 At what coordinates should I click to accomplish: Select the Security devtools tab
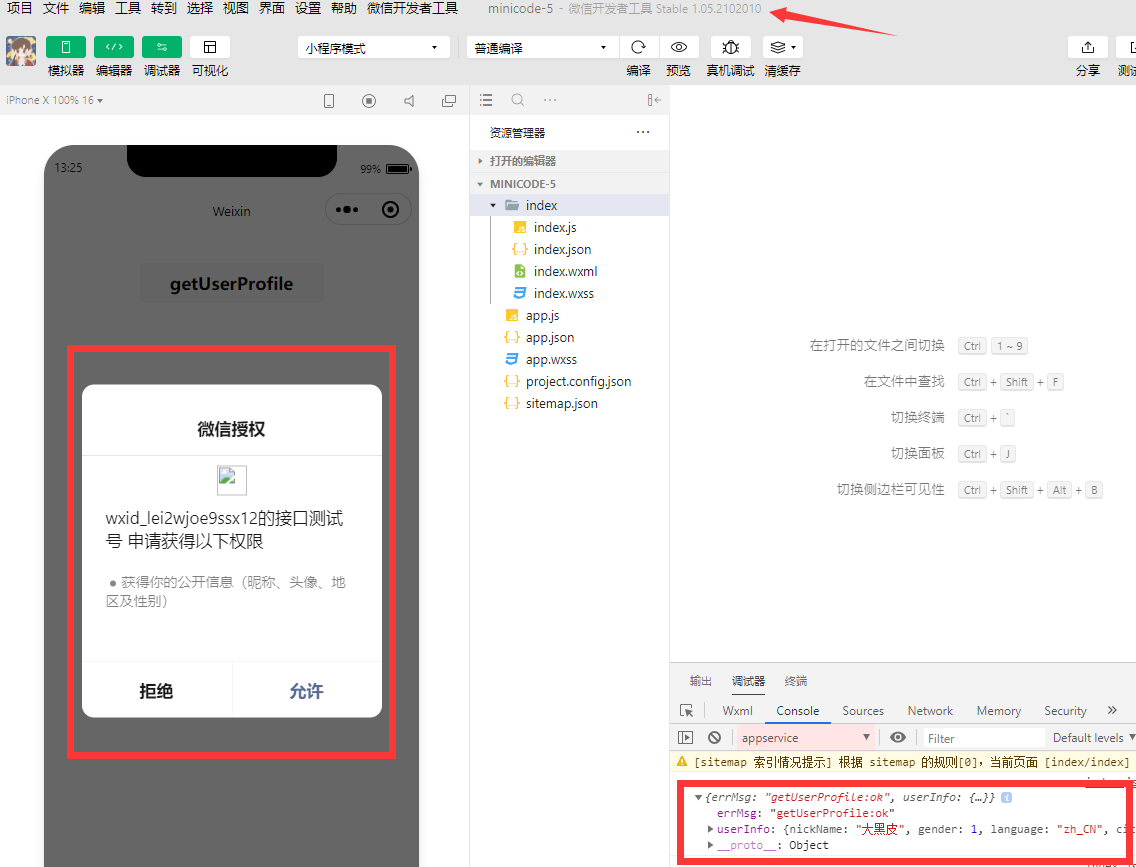pyautogui.click(x=1065, y=711)
